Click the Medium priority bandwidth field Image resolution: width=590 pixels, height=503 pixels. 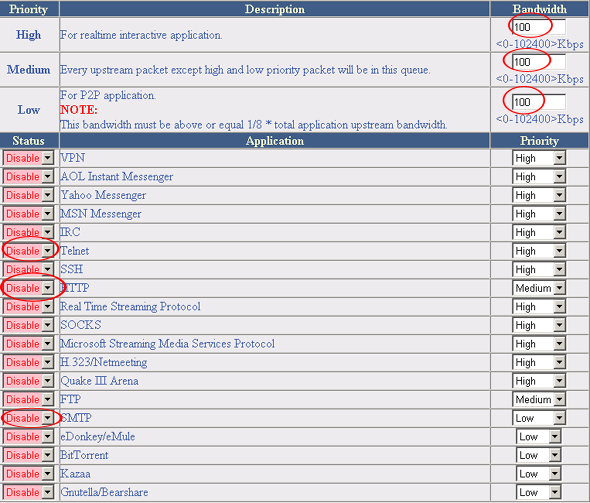click(x=538, y=62)
